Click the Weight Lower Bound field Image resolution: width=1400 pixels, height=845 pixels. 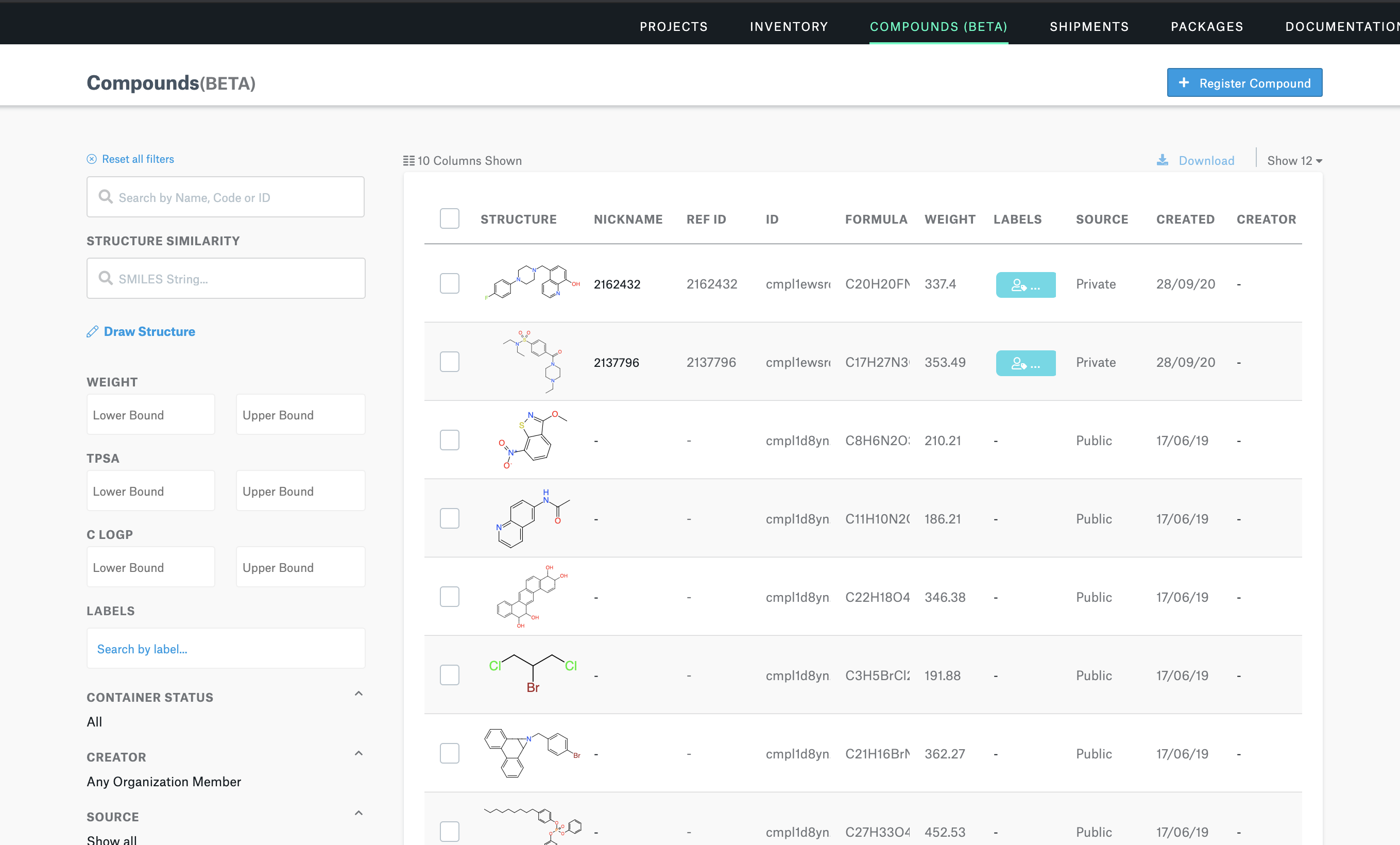coord(150,415)
